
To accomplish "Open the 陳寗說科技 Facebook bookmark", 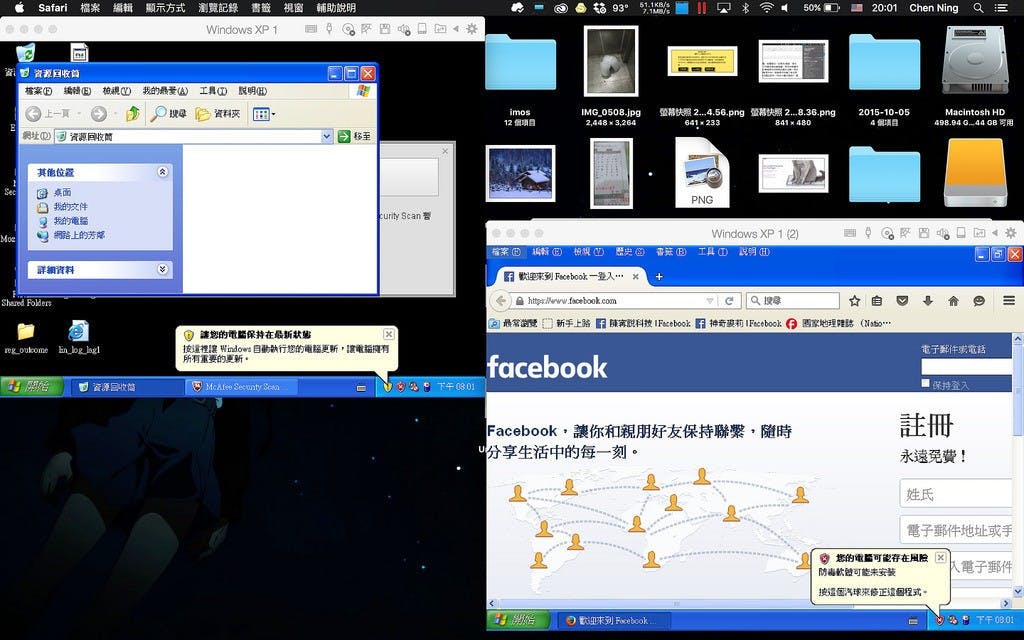I will tap(643, 323).
